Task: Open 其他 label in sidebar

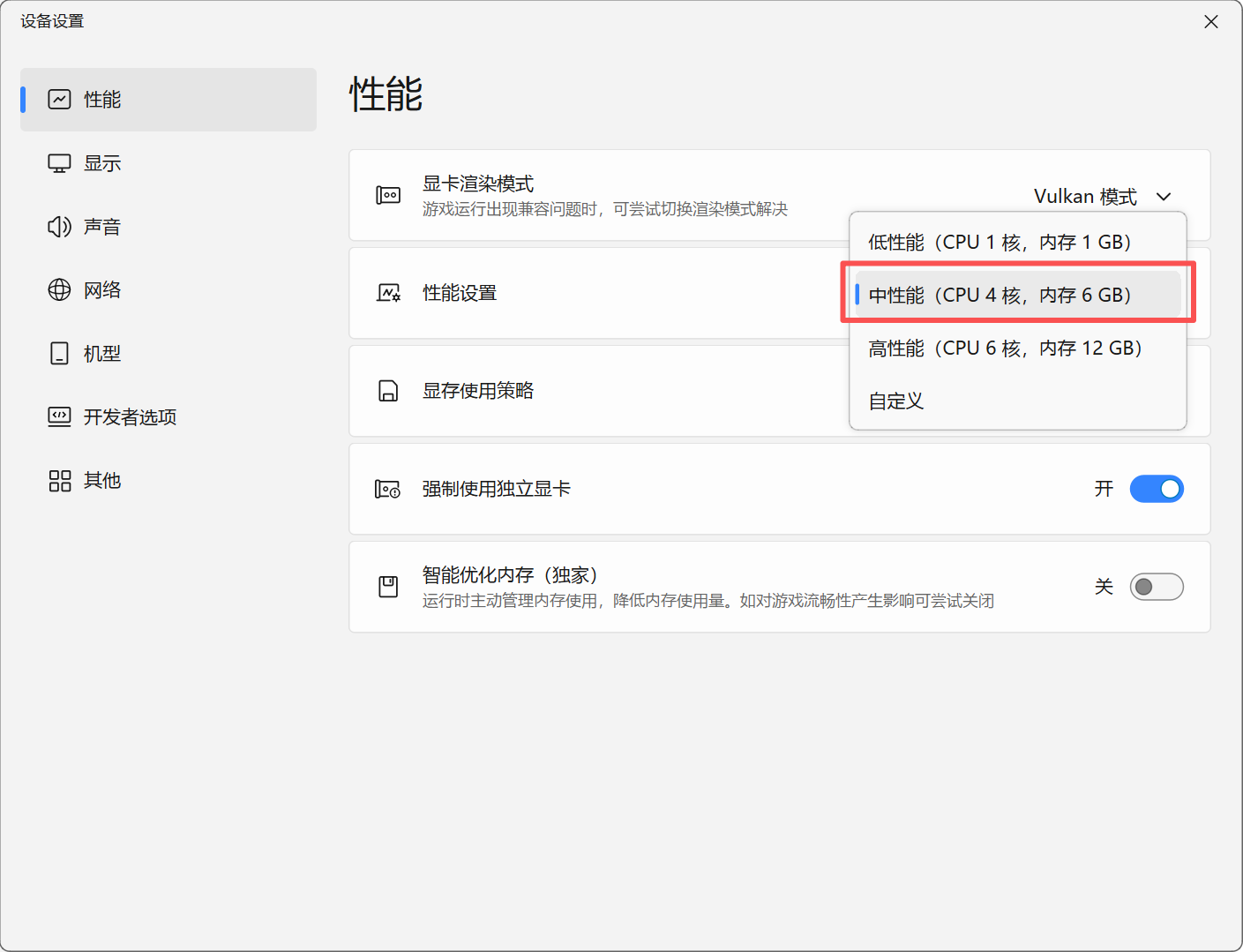Action: pos(102,481)
